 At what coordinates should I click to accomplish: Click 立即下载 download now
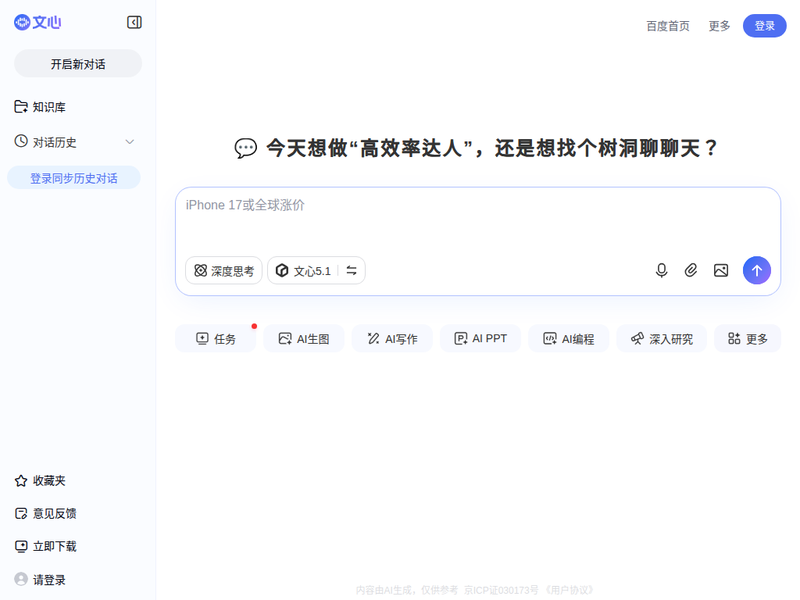(45, 546)
